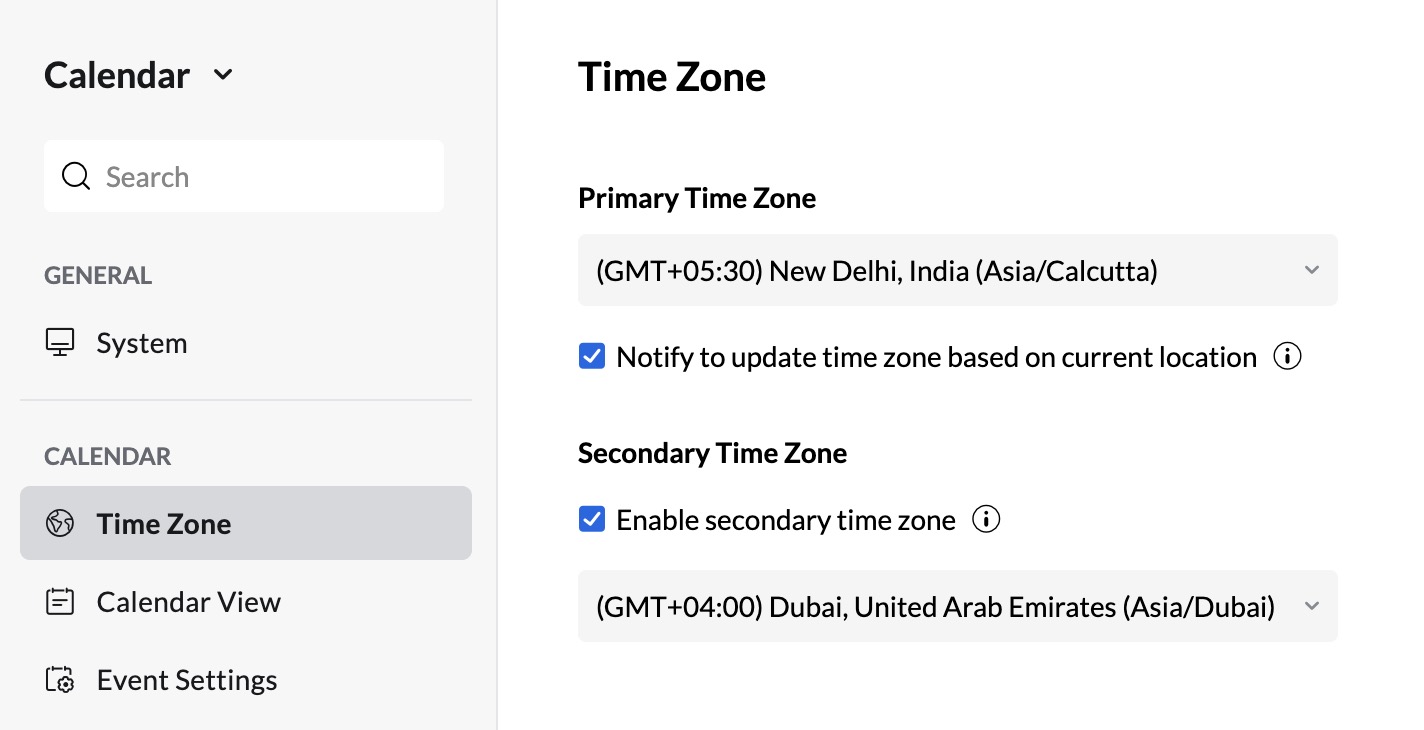Click the search magnifier icon
The width and height of the screenshot is (1424, 730).
click(76, 177)
